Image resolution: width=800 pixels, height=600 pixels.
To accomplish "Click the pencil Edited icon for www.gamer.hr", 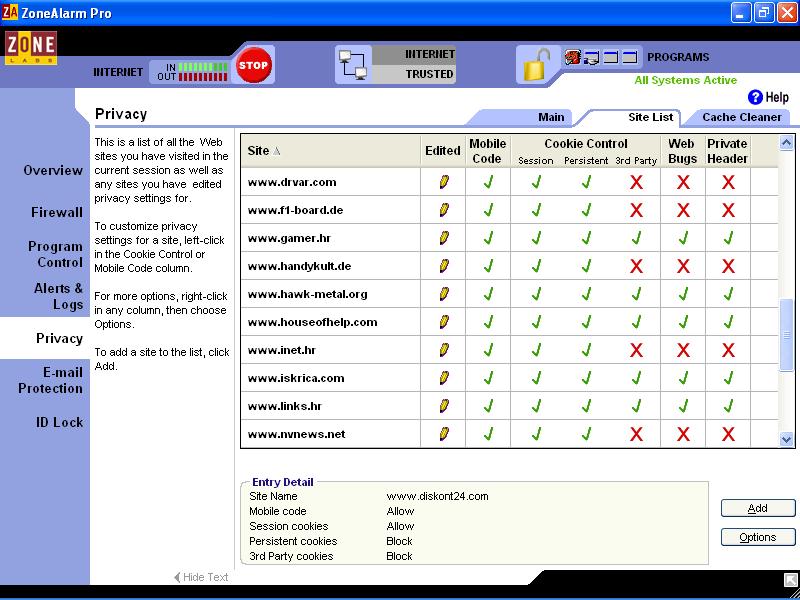I will pyautogui.click(x=443, y=238).
